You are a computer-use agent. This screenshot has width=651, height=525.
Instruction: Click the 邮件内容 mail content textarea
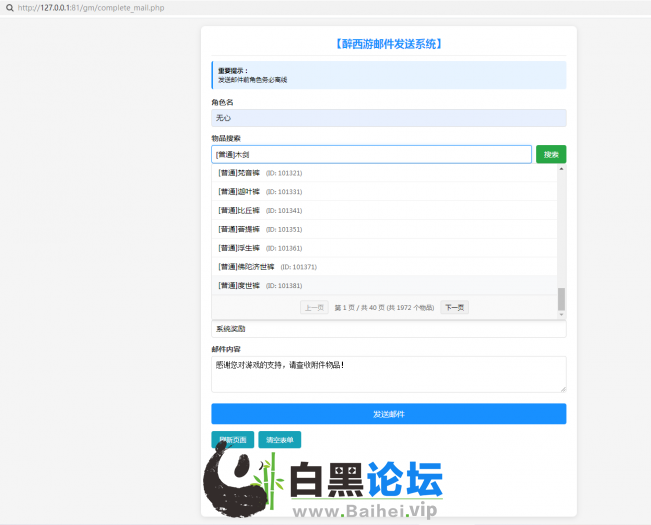(388, 373)
